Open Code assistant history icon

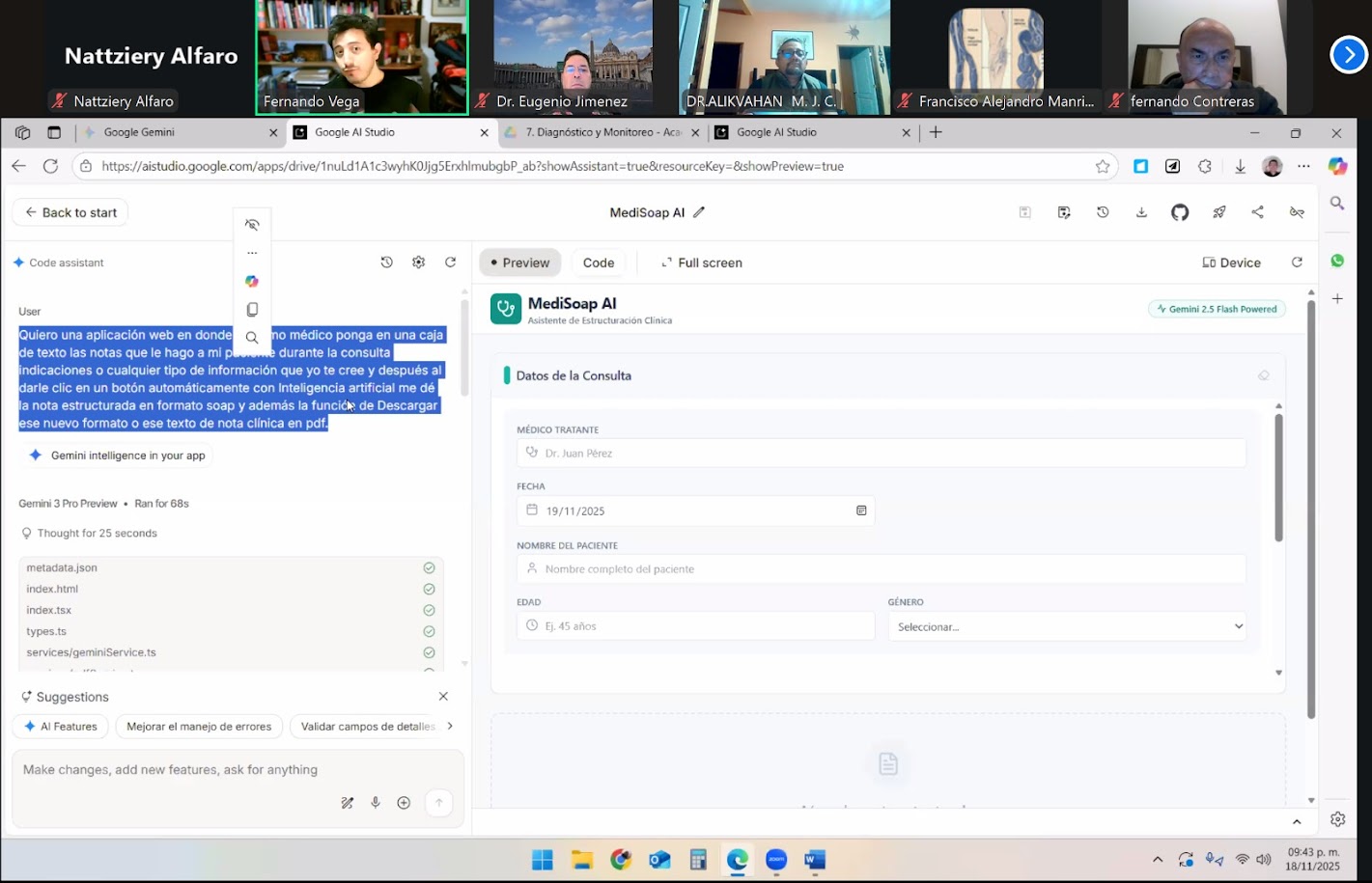(386, 262)
